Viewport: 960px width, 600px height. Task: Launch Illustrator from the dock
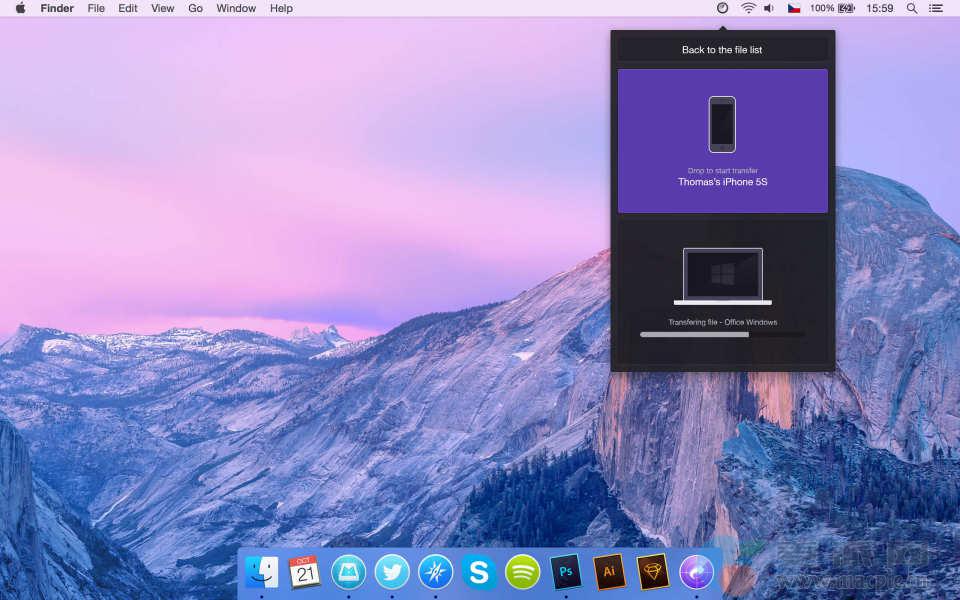609,572
